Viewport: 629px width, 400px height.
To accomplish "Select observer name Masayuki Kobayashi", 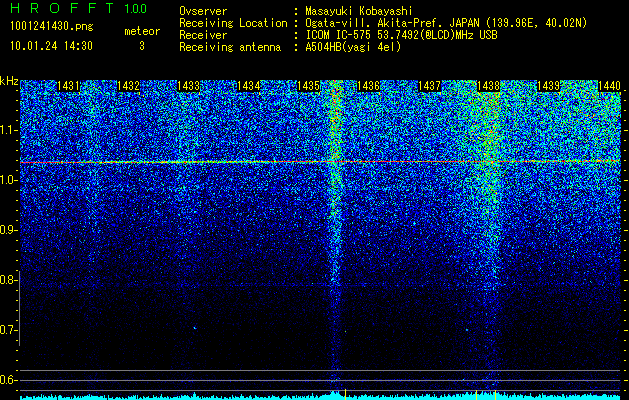I will [359, 11].
